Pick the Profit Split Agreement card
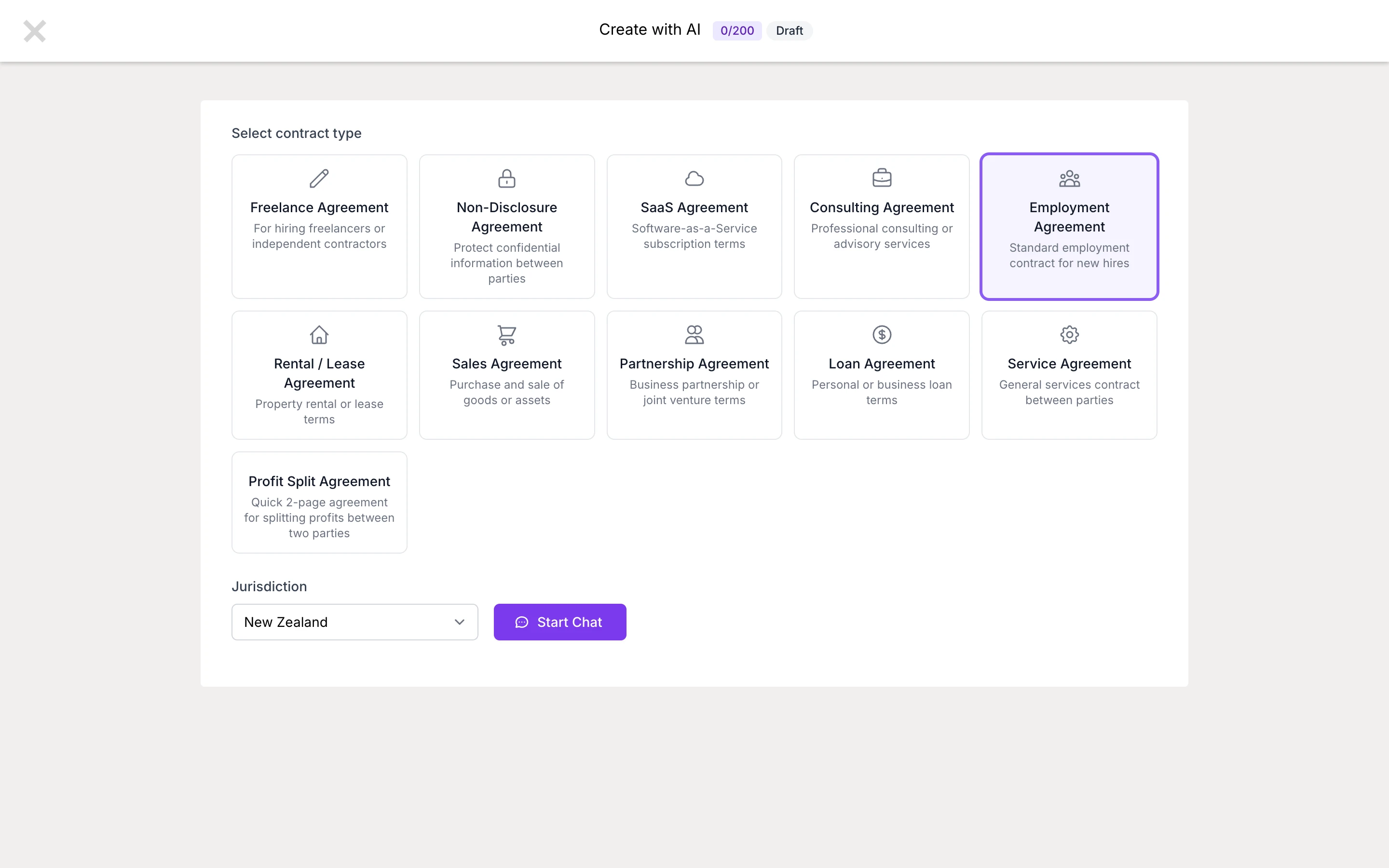The image size is (1389, 868). [x=319, y=502]
